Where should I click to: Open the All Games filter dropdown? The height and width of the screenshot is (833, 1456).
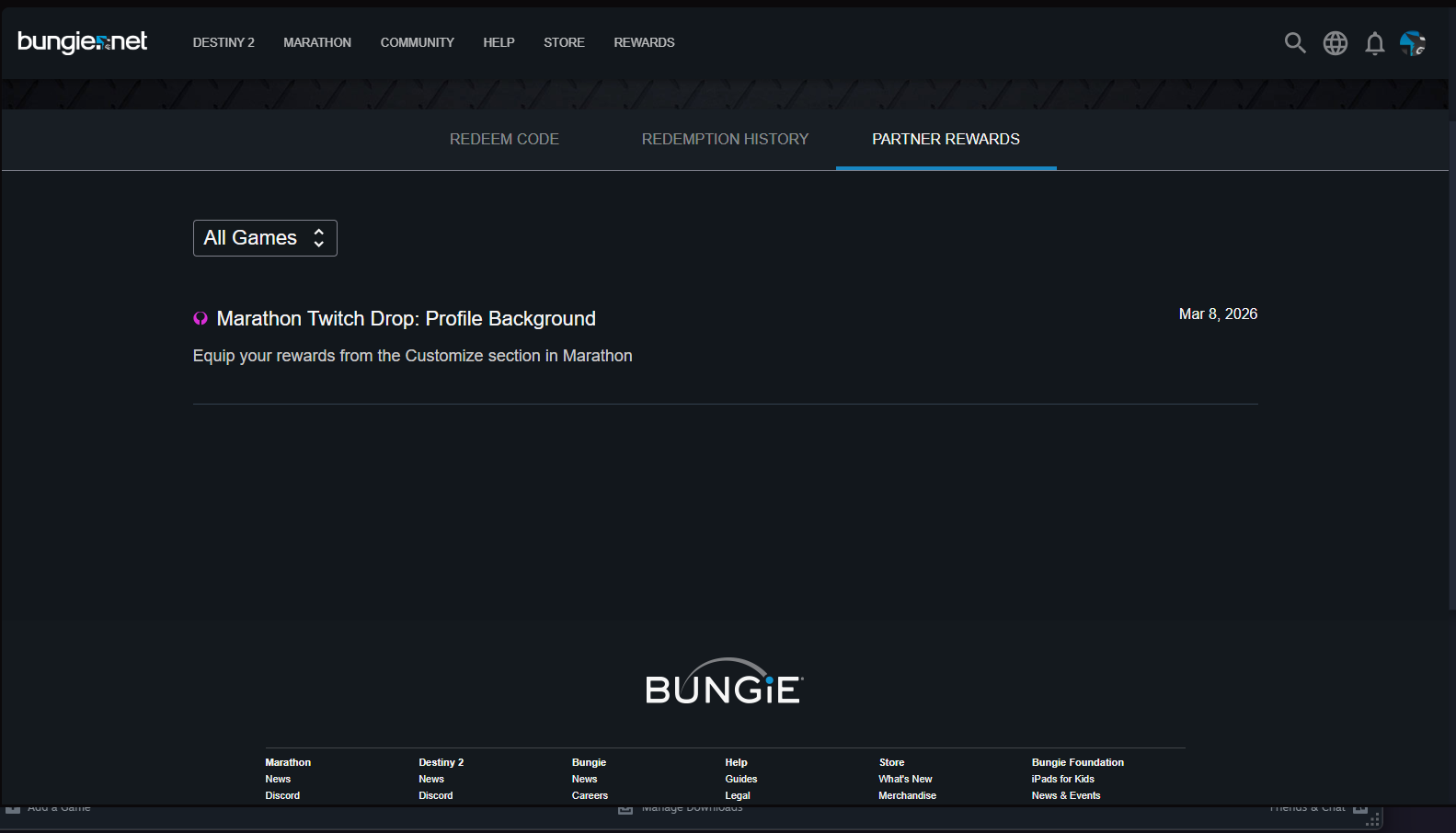[x=265, y=238]
